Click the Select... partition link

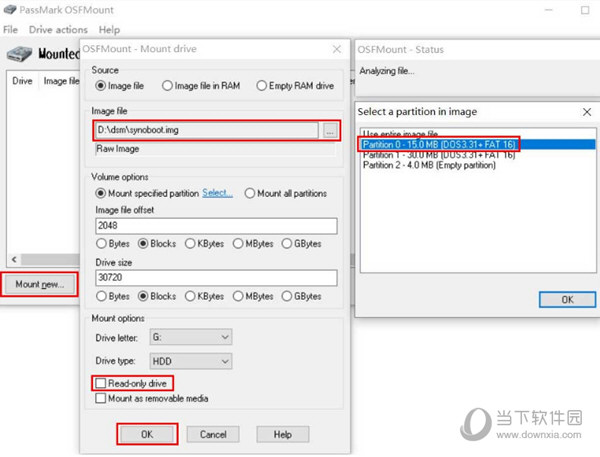tap(217, 193)
